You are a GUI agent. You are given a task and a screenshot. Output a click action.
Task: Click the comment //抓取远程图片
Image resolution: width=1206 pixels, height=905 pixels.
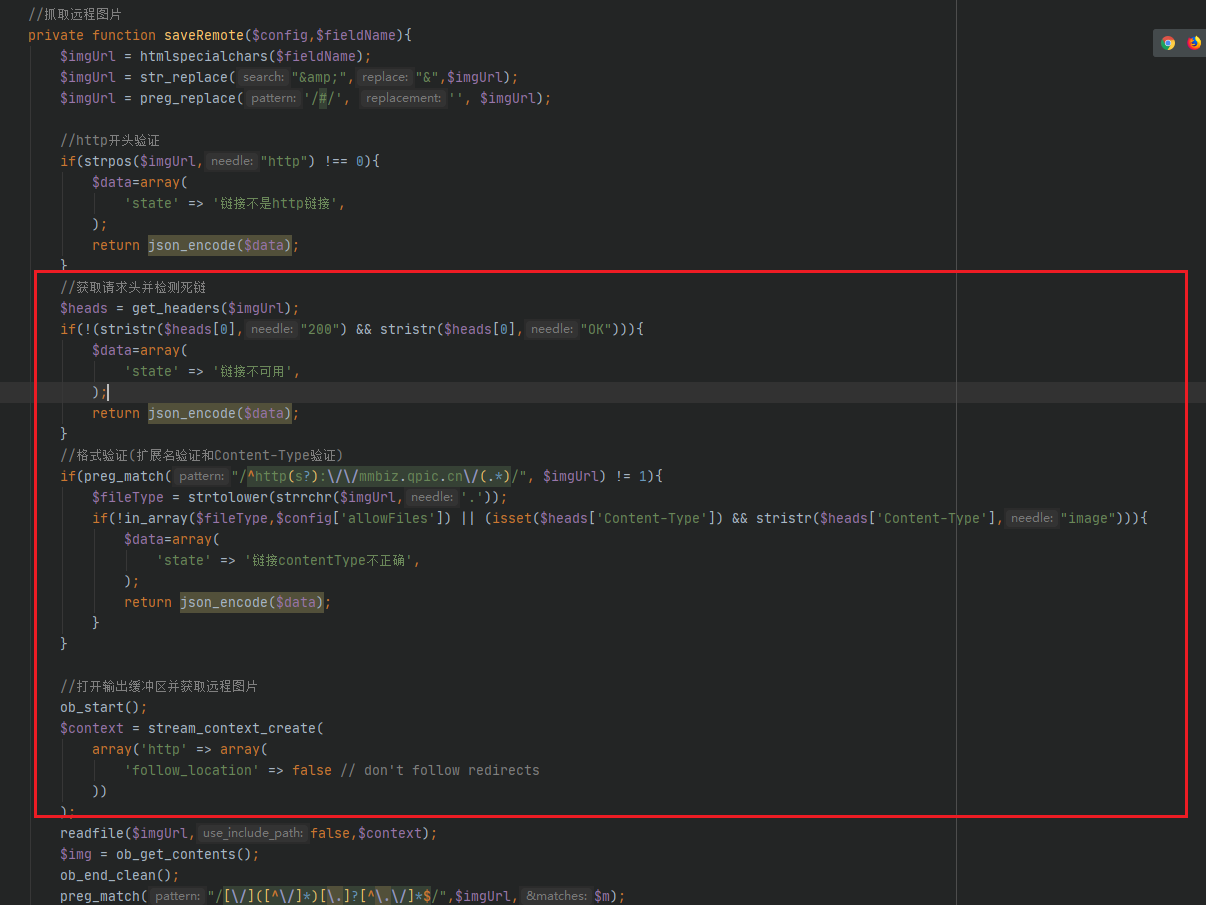tap(75, 14)
